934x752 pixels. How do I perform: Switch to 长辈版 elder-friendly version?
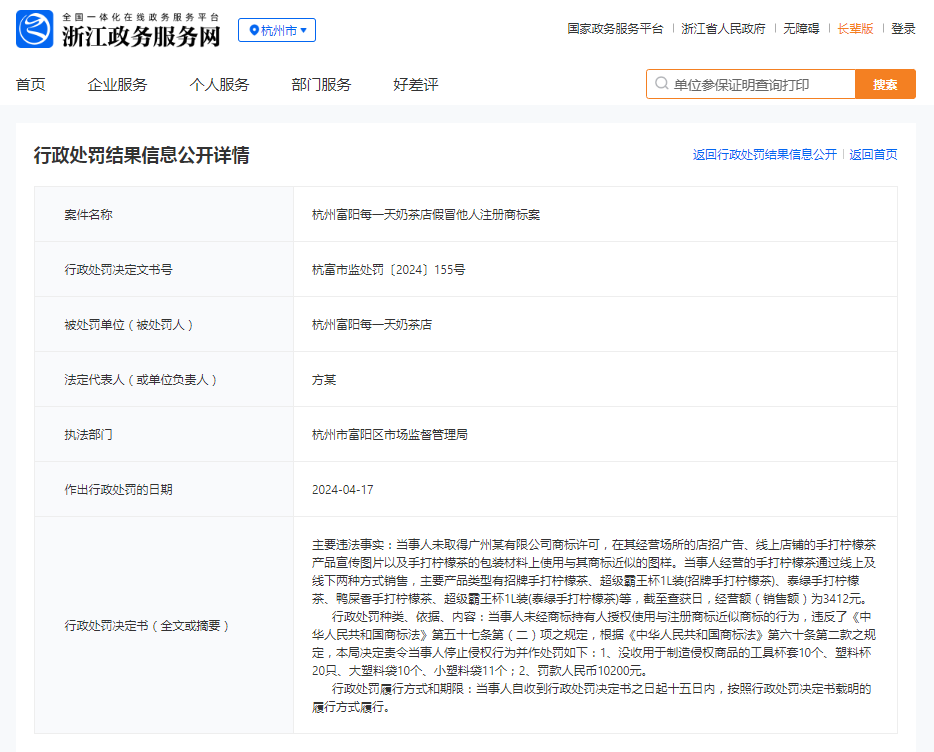(855, 29)
